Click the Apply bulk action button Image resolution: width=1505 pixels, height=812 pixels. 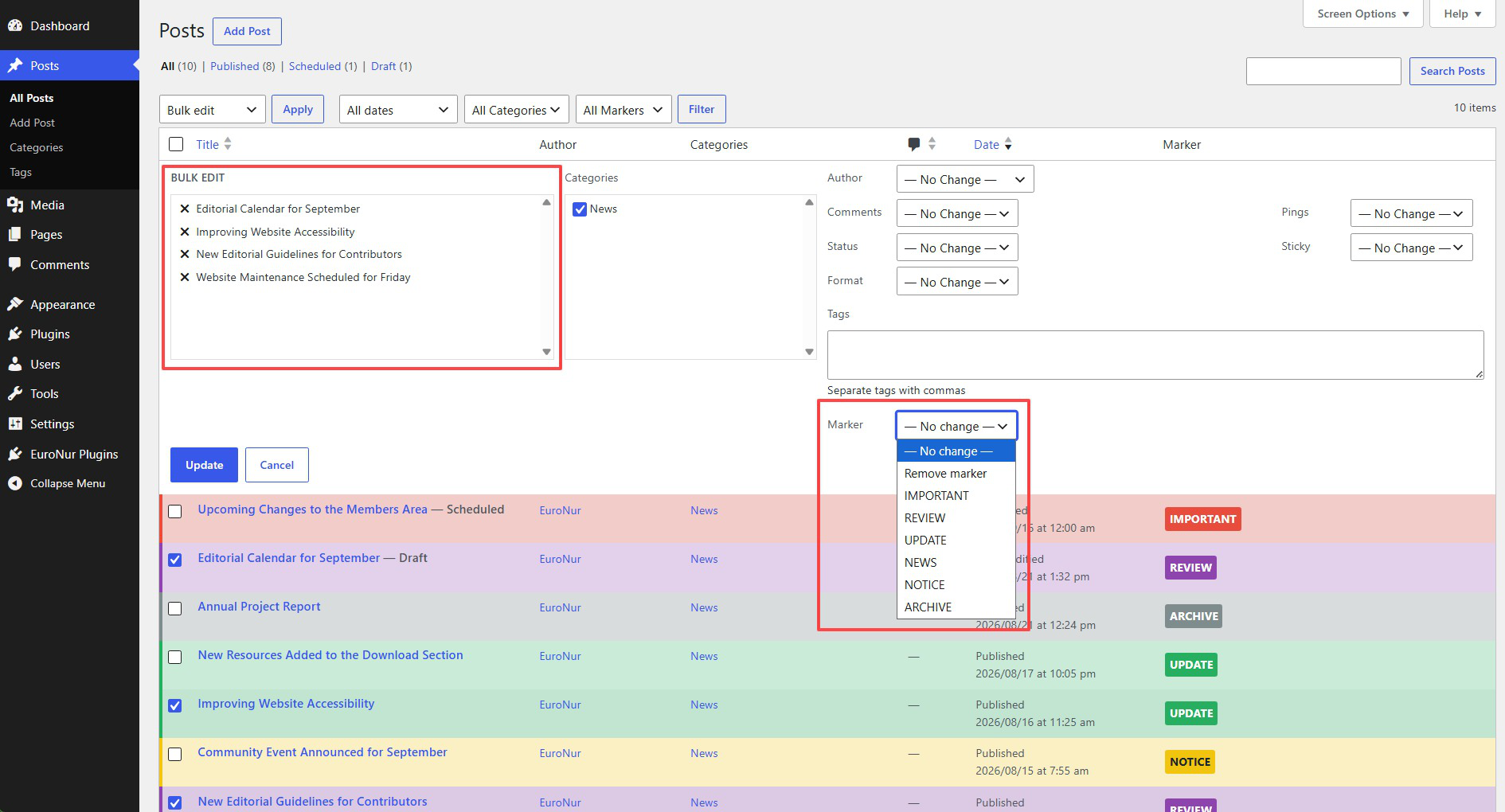pyautogui.click(x=298, y=109)
